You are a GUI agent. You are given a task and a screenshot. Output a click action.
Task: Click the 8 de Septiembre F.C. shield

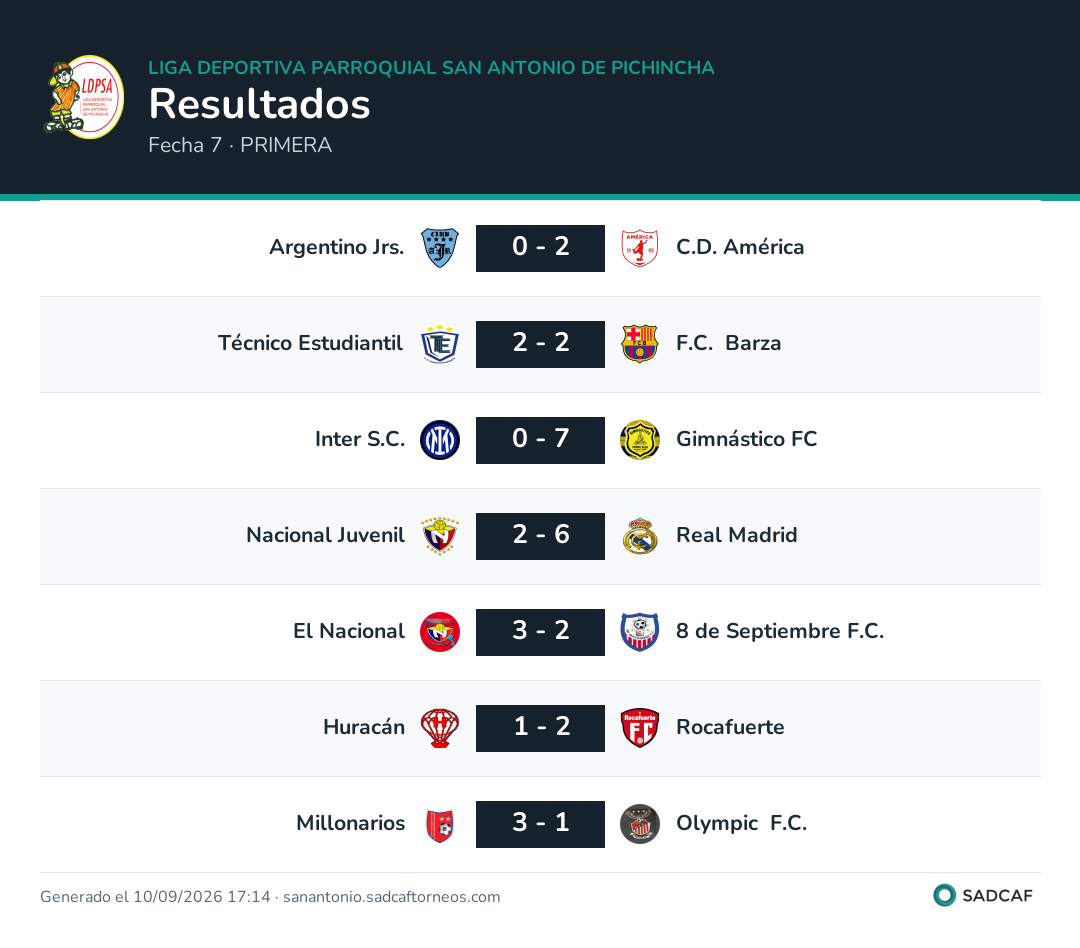coord(640,632)
